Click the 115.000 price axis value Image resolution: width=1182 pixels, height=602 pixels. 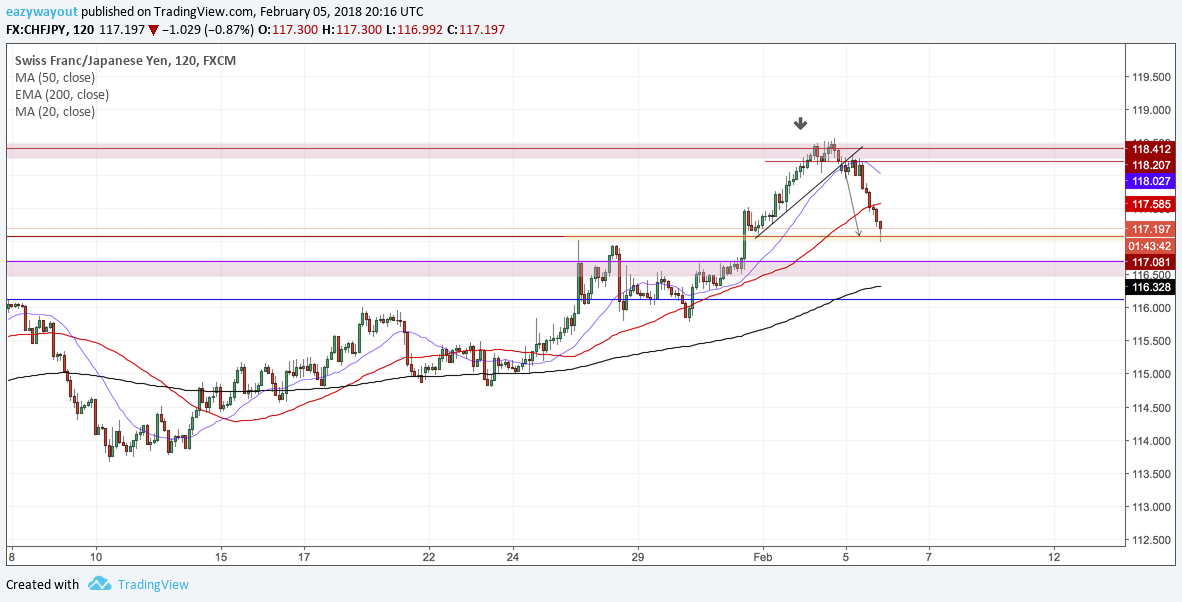pos(1153,374)
